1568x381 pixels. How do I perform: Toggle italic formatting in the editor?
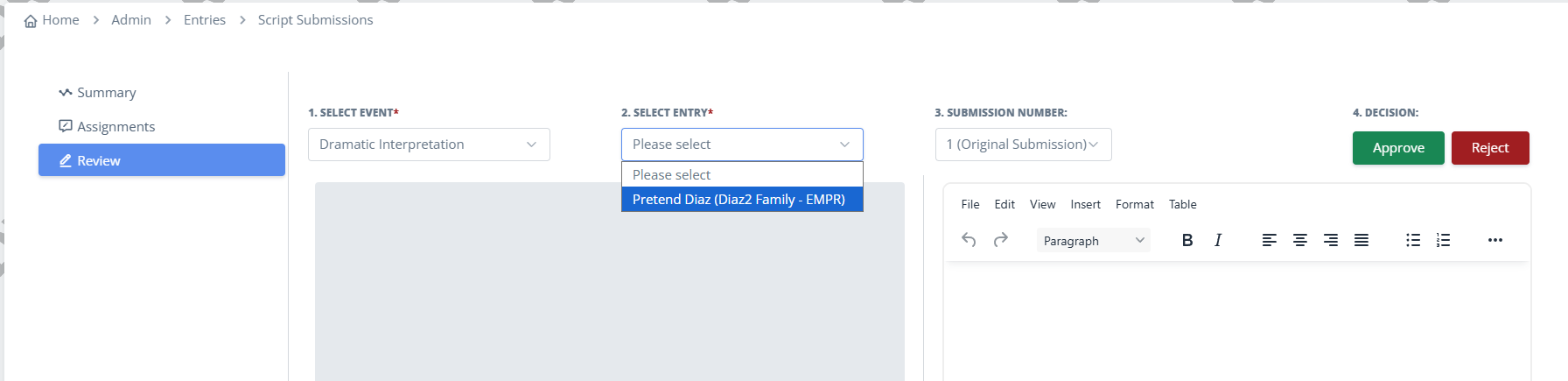[1218, 240]
